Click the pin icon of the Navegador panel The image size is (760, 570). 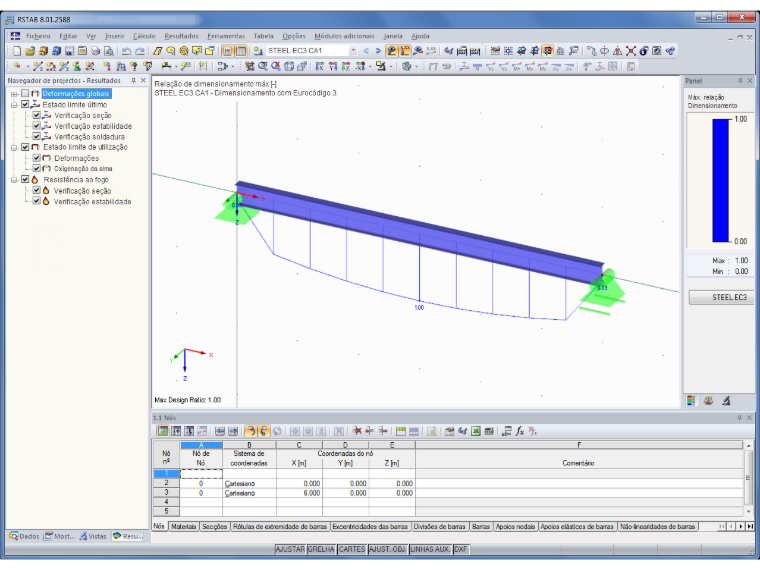point(133,80)
